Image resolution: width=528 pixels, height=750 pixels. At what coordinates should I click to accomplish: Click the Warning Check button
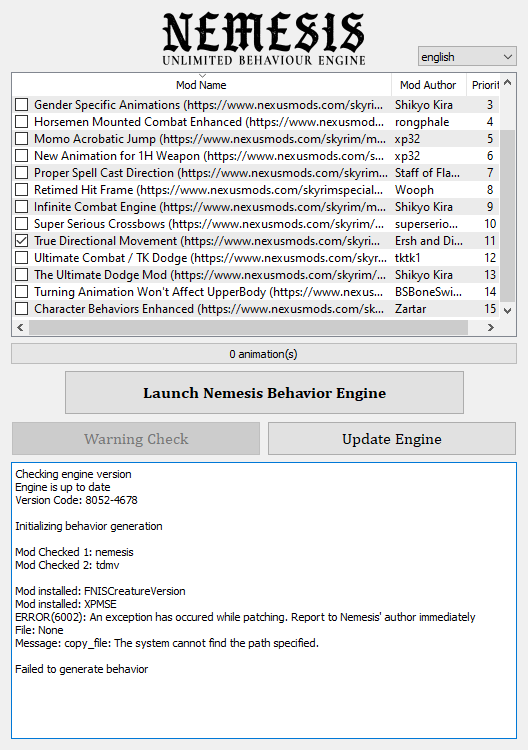pyautogui.click(x=136, y=439)
